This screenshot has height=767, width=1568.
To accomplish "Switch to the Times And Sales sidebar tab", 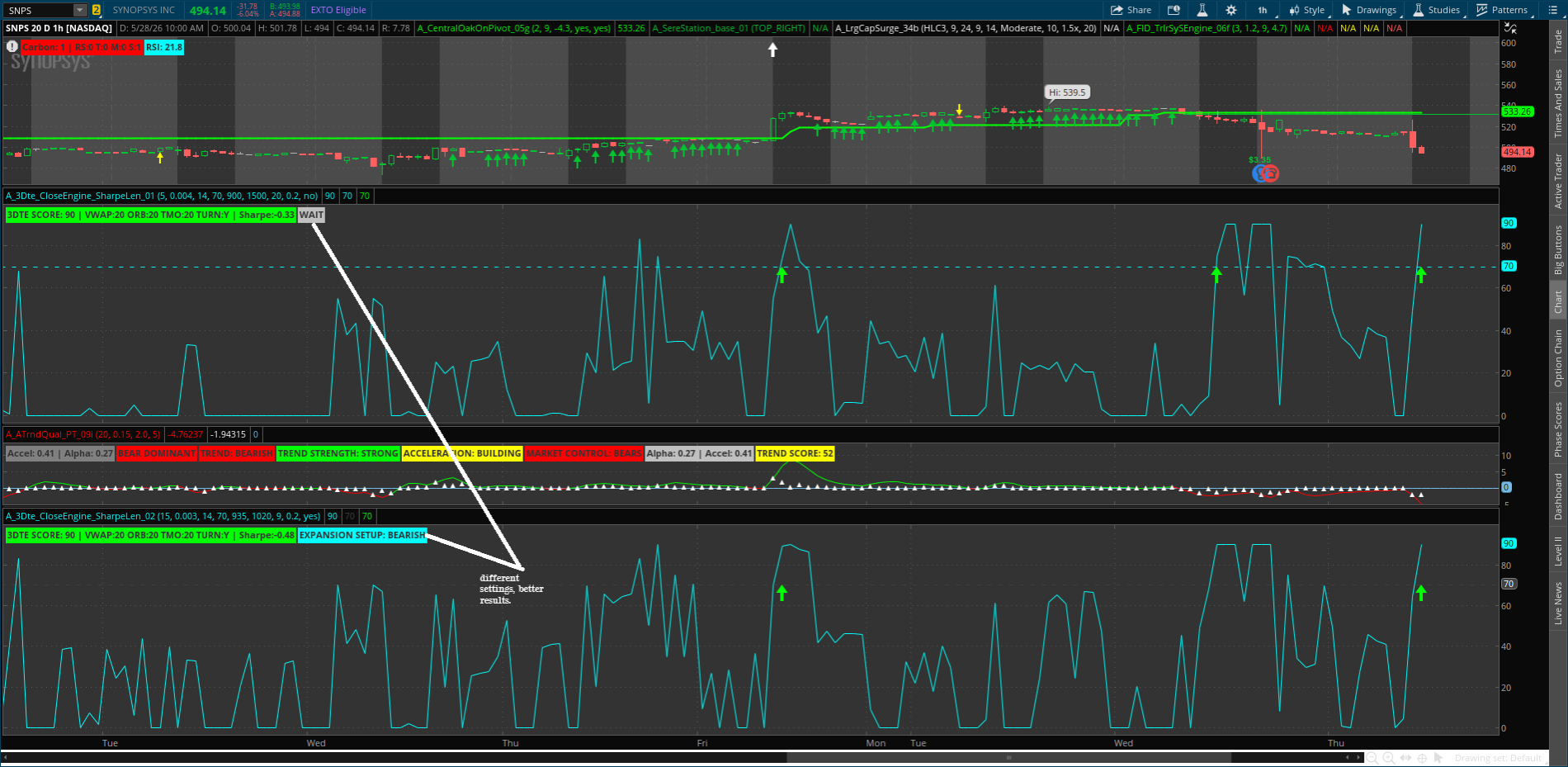I will point(1558,103).
